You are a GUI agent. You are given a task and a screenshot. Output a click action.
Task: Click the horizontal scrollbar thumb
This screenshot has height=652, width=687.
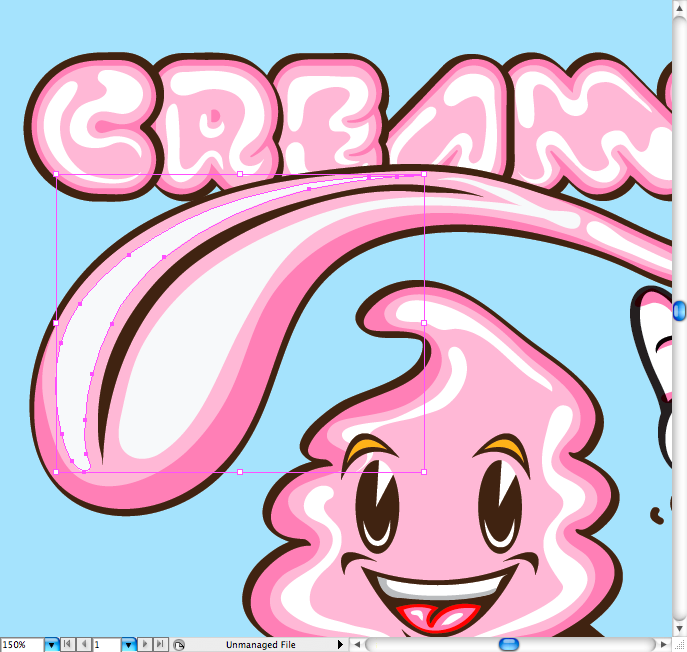pyautogui.click(x=509, y=645)
